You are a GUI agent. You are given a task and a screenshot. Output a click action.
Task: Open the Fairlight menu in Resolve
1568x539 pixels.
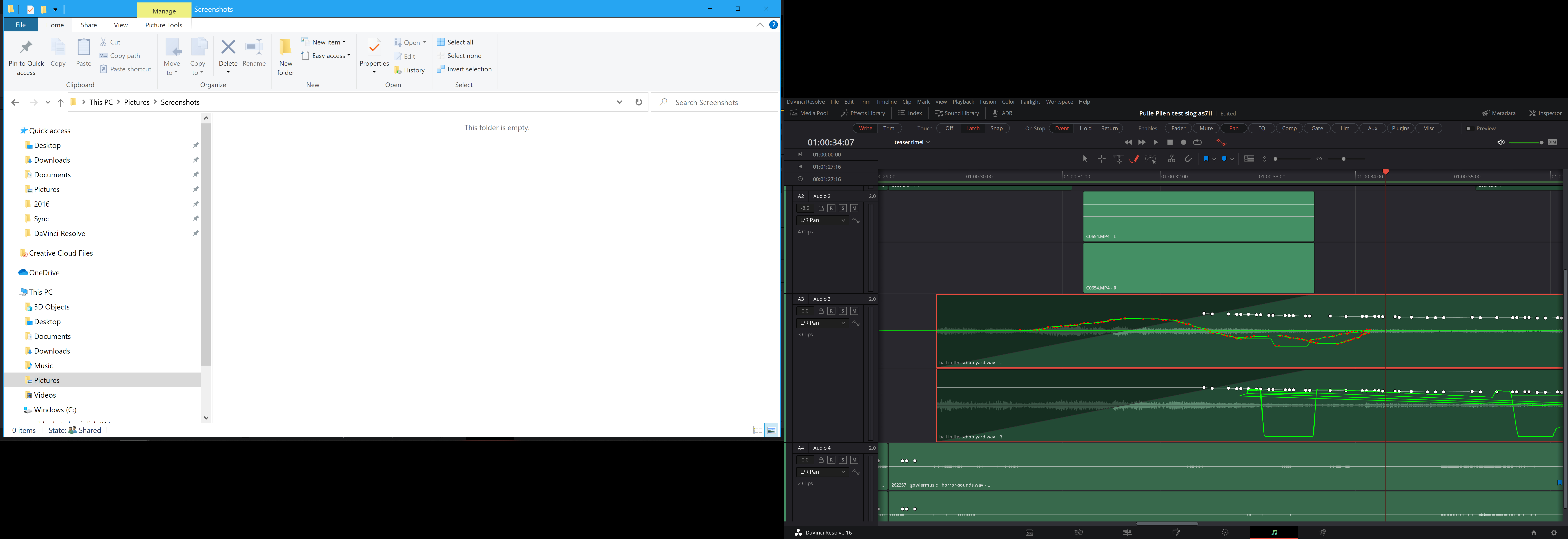click(x=1030, y=102)
